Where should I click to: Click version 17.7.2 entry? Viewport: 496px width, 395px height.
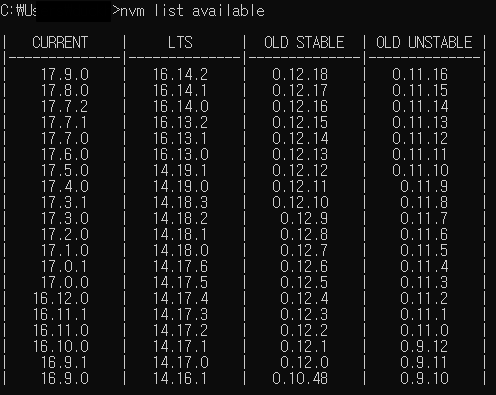coord(65,106)
